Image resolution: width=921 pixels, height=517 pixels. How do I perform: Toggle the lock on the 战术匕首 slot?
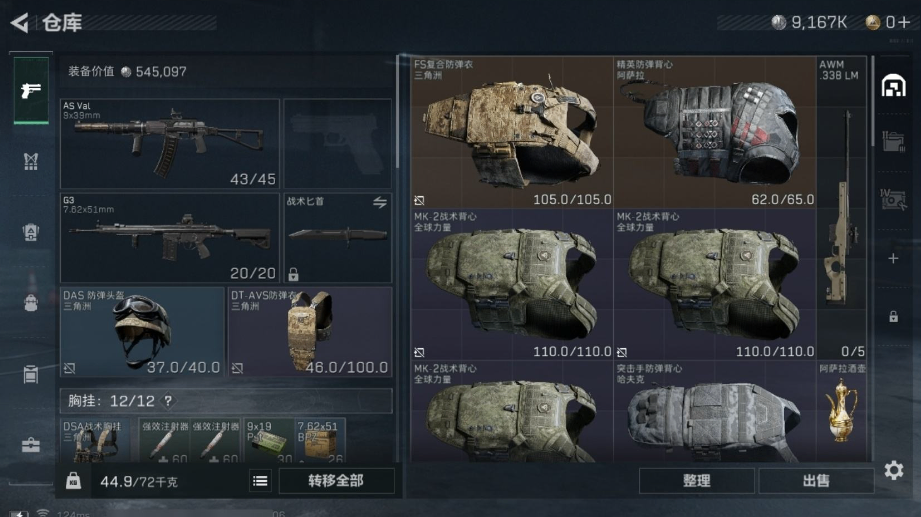click(x=293, y=274)
